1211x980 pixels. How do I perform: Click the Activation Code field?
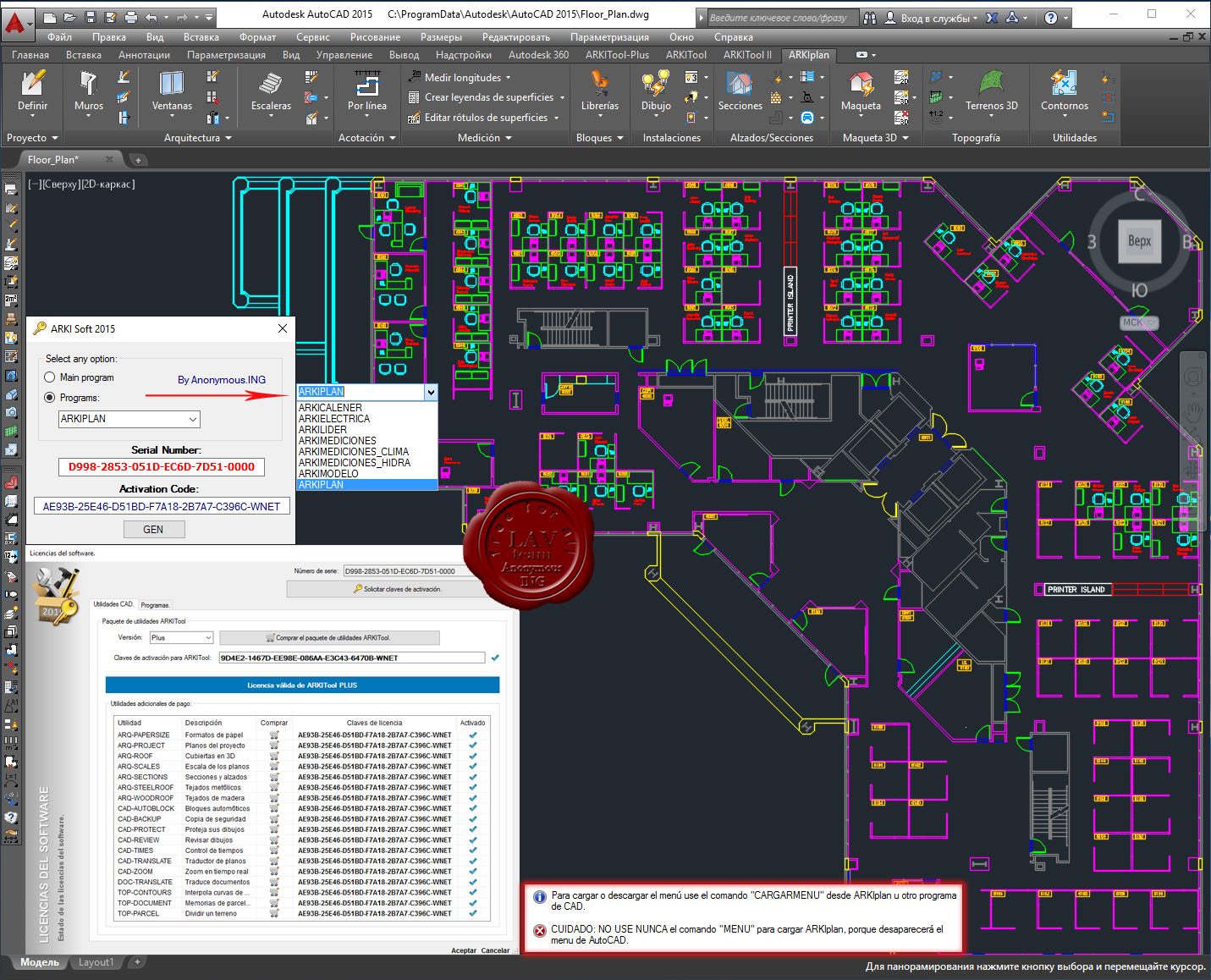pyautogui.click(x=161, y=506)
